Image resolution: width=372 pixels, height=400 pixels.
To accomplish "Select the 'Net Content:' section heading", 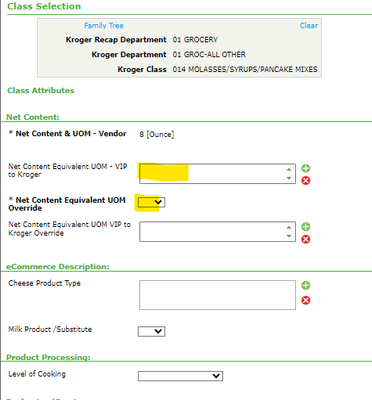I will coord(33,117).
